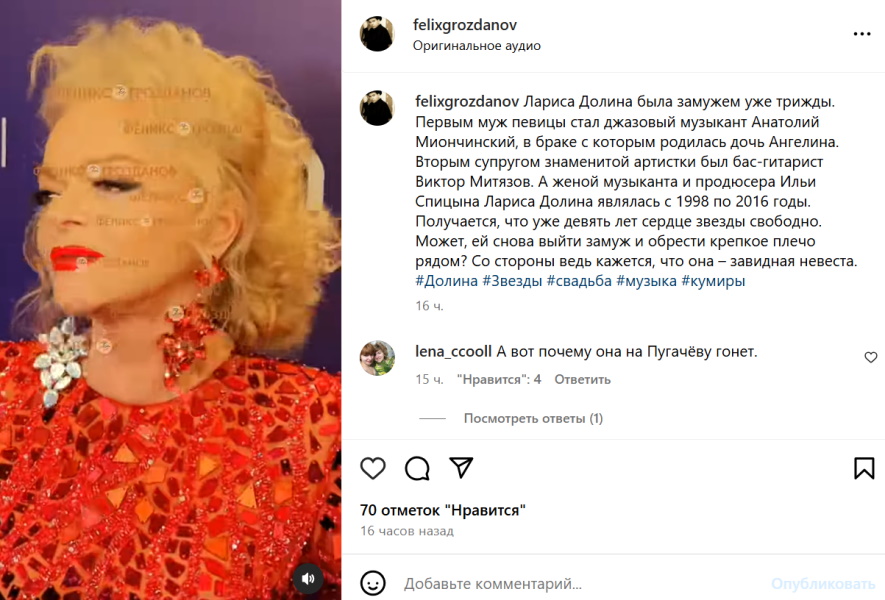
Task: Expand replies with Посмотреть ответы (1)
Action: pyautogui.click(x=533, y=418)
